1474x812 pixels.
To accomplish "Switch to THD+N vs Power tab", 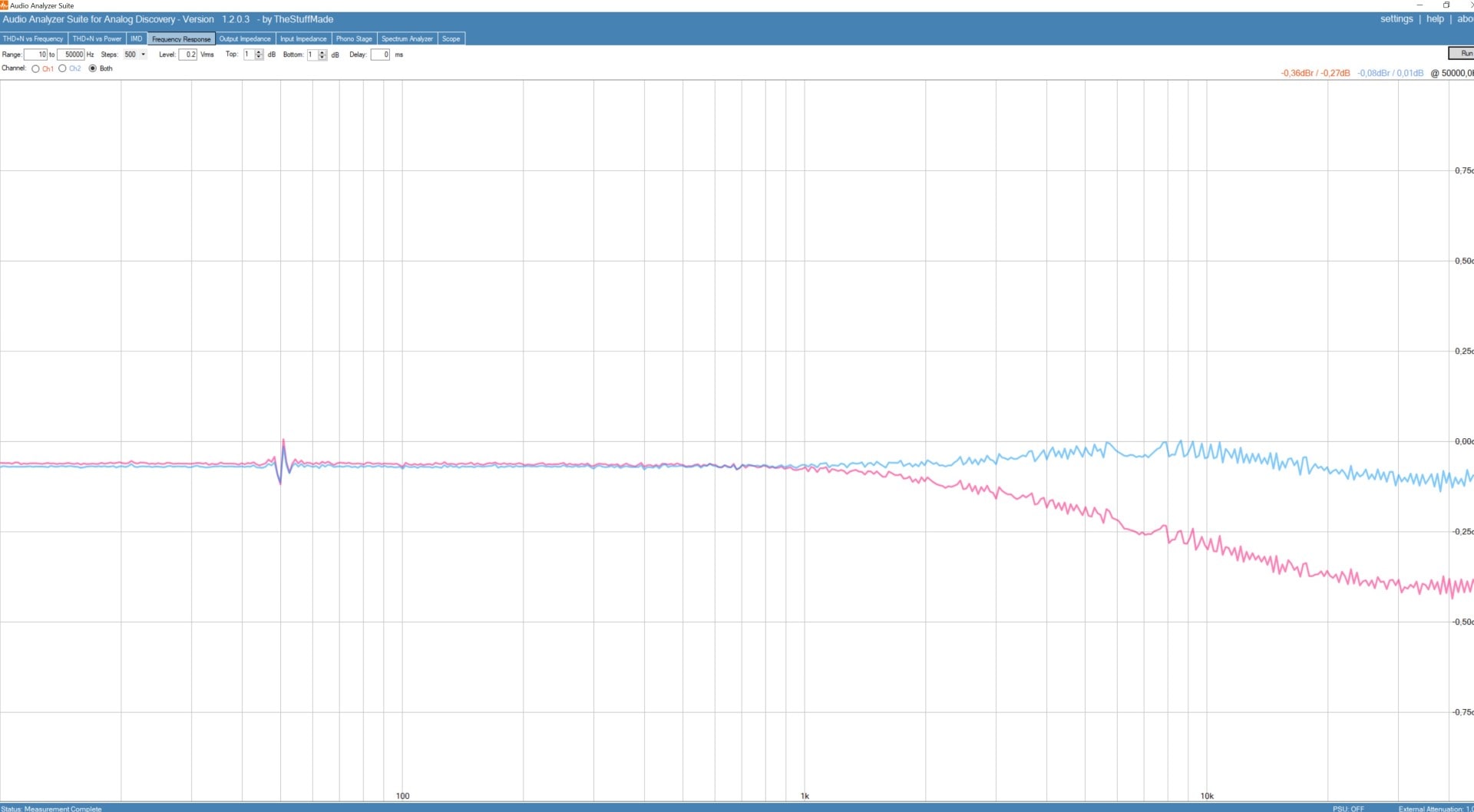I will [x=97, y=38].
